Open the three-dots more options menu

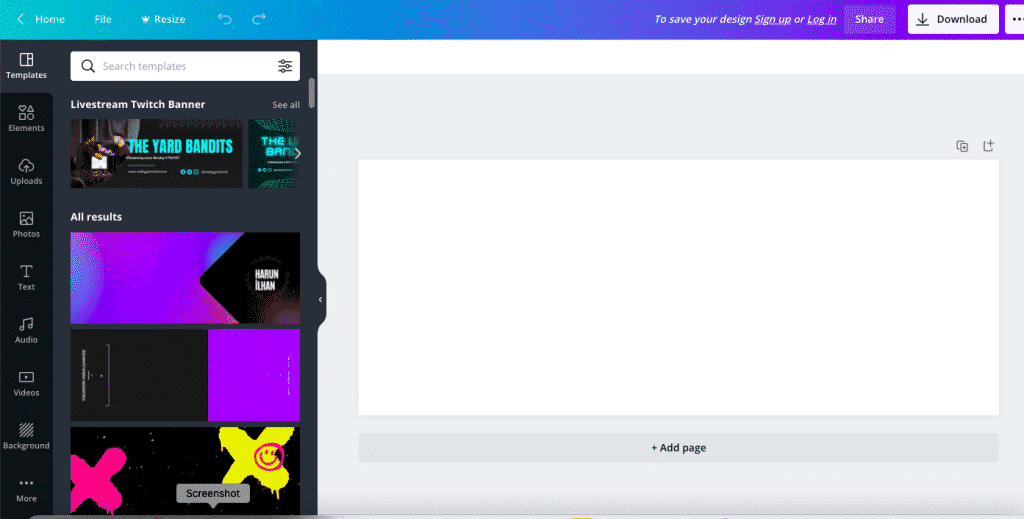point(1016,19)
